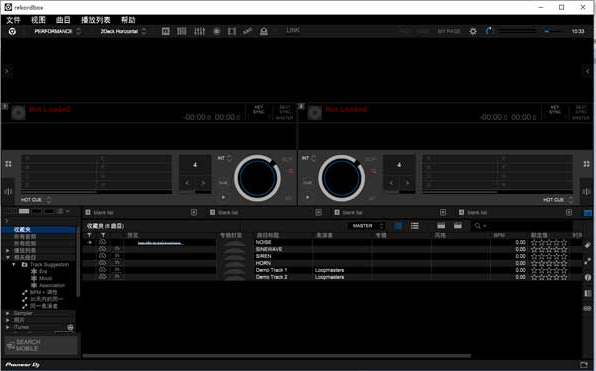Image resolution: width=596 pixels, height=371 pixels.
Task: Open the 曲目 menu
Action: point(63,20)
